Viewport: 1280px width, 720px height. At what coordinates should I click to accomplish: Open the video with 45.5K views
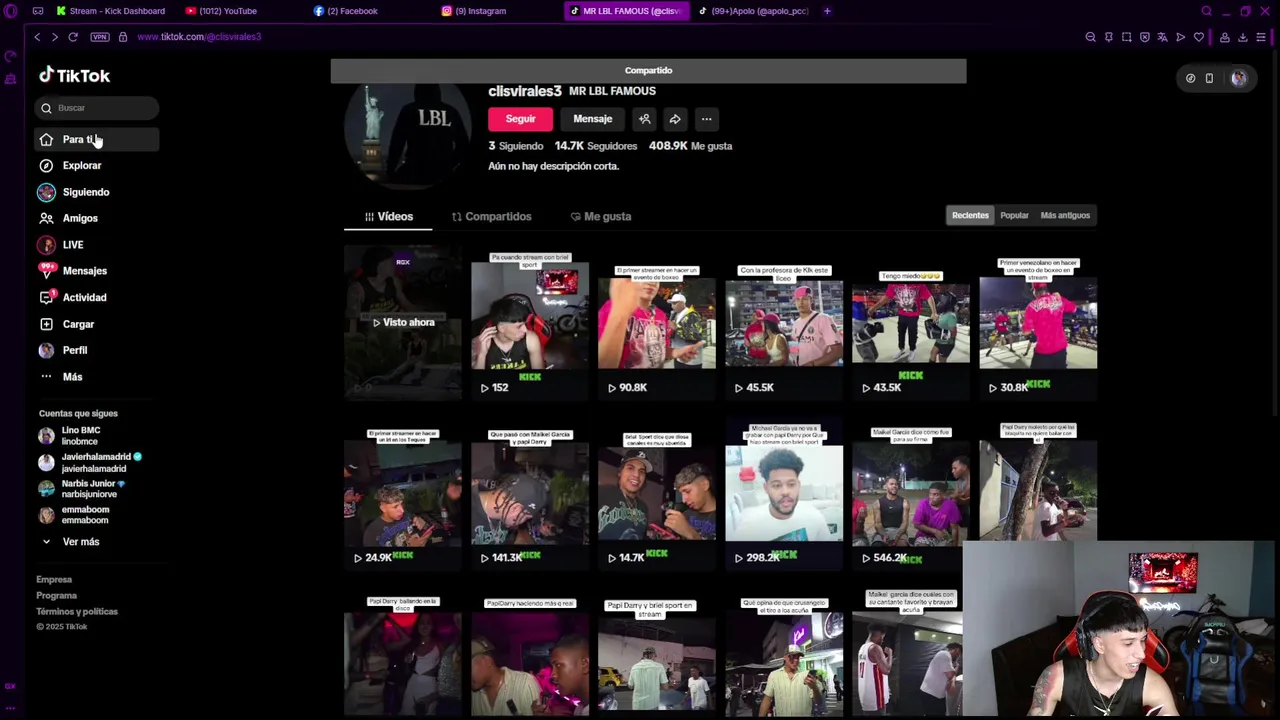coord(784,322)
